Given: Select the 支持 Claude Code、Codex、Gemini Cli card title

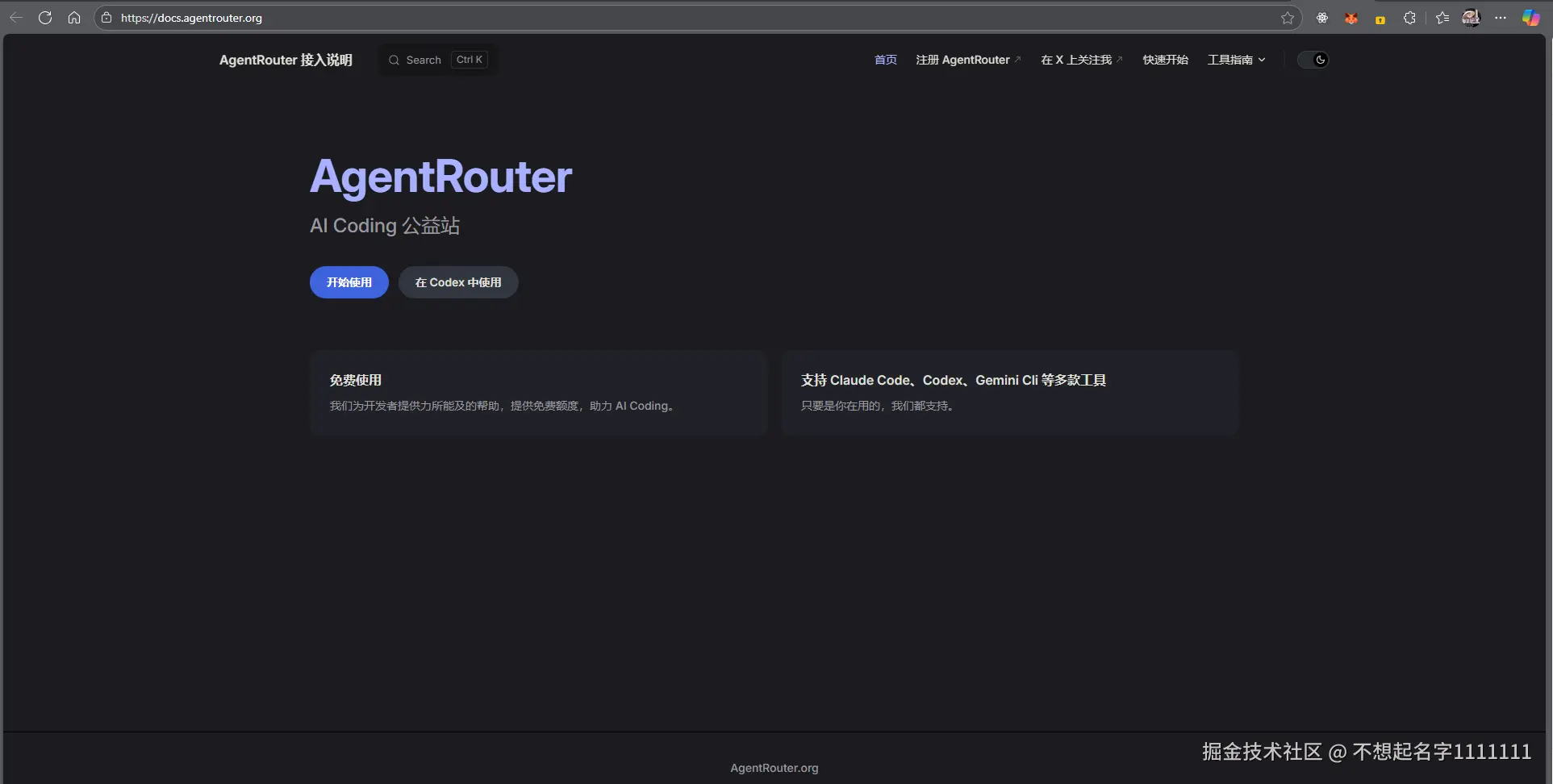Looking at the screenshot, I should point(954,380).
